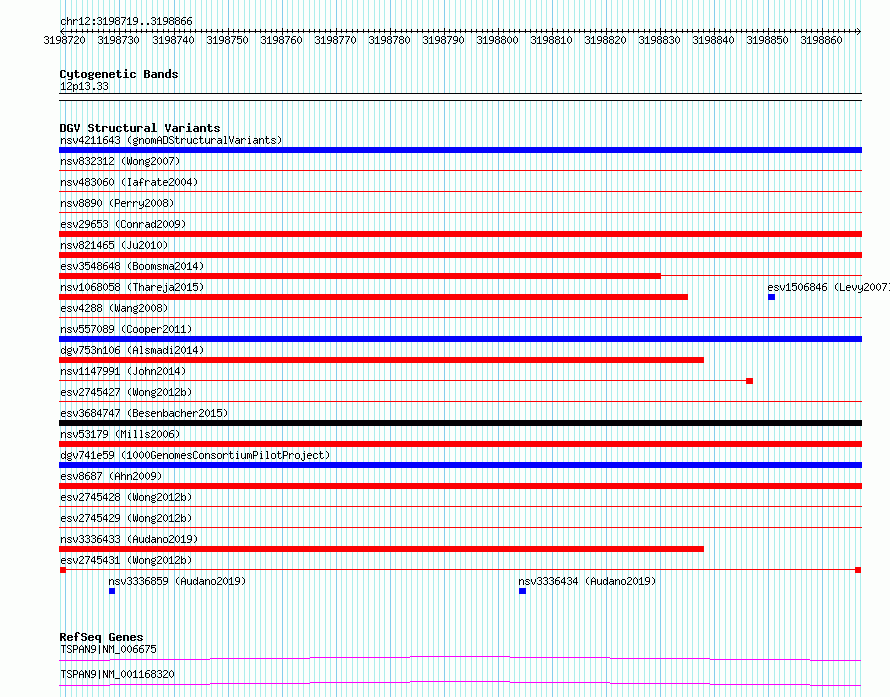890x697 pixels.
Task: Open the nsv832312 (Wong2007) variant
Action: [120, 161]
